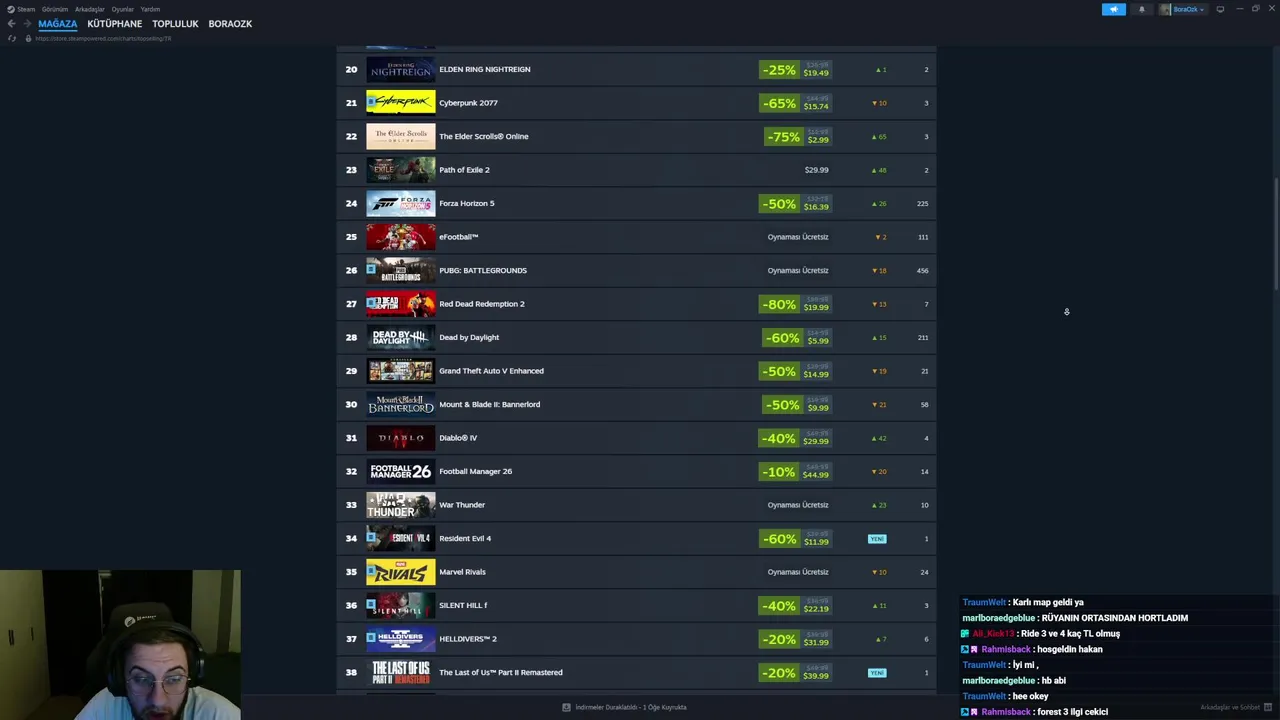Click the YENİ badge on Resident Evil 4 row
This screenshot has width=1280, height=720.
pyautogui.click(x=877, y=539)
